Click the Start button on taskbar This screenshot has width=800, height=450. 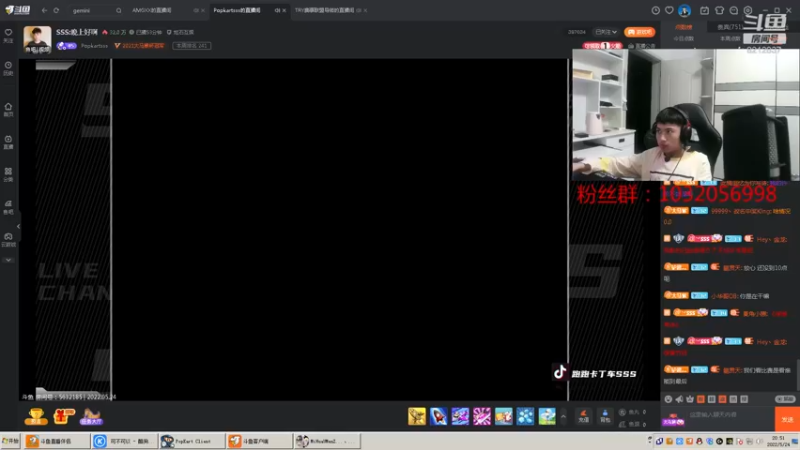pos(10,441)
